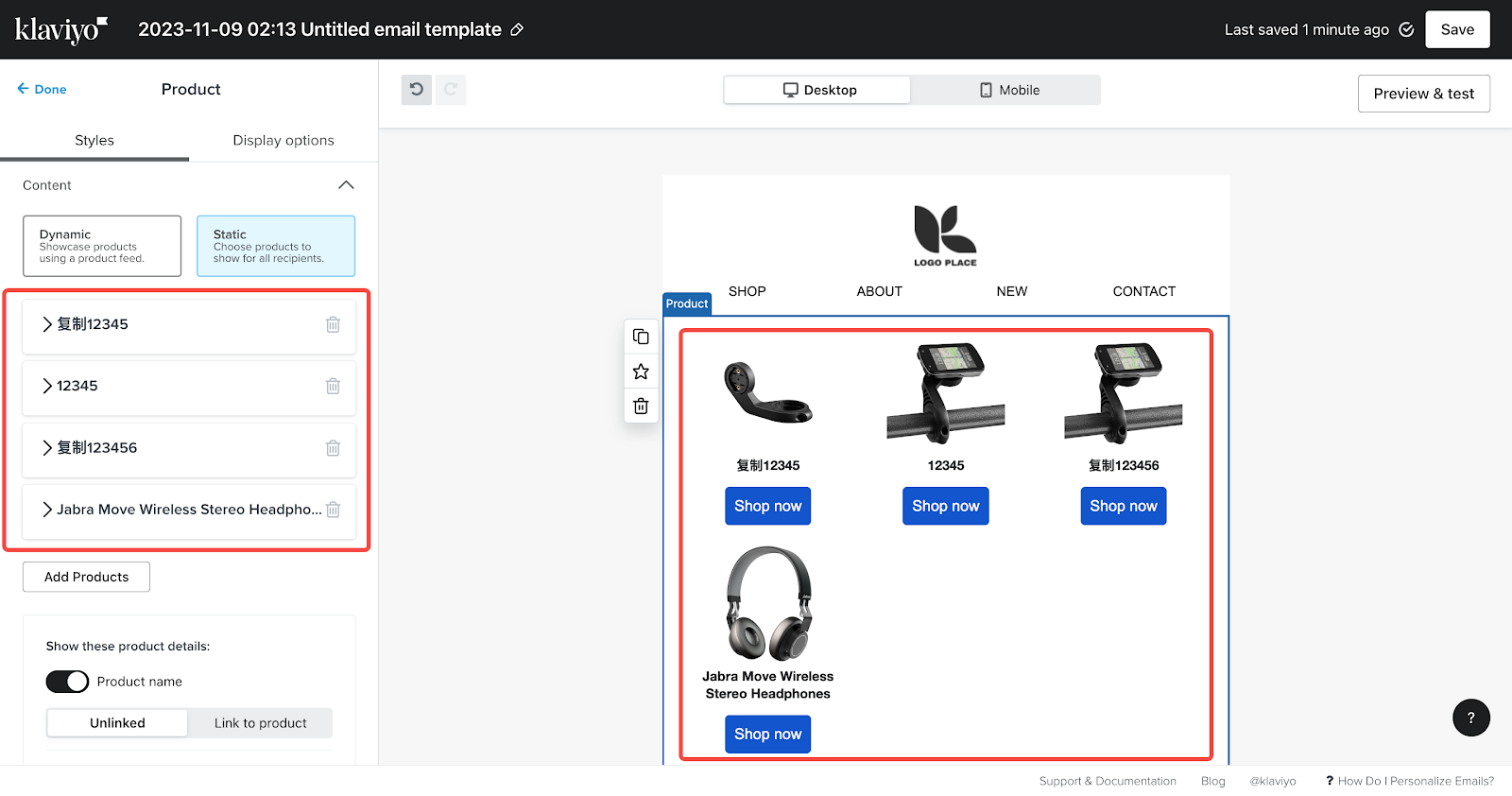
Task: Set product name to Link to product
Action: click(261, 723)
